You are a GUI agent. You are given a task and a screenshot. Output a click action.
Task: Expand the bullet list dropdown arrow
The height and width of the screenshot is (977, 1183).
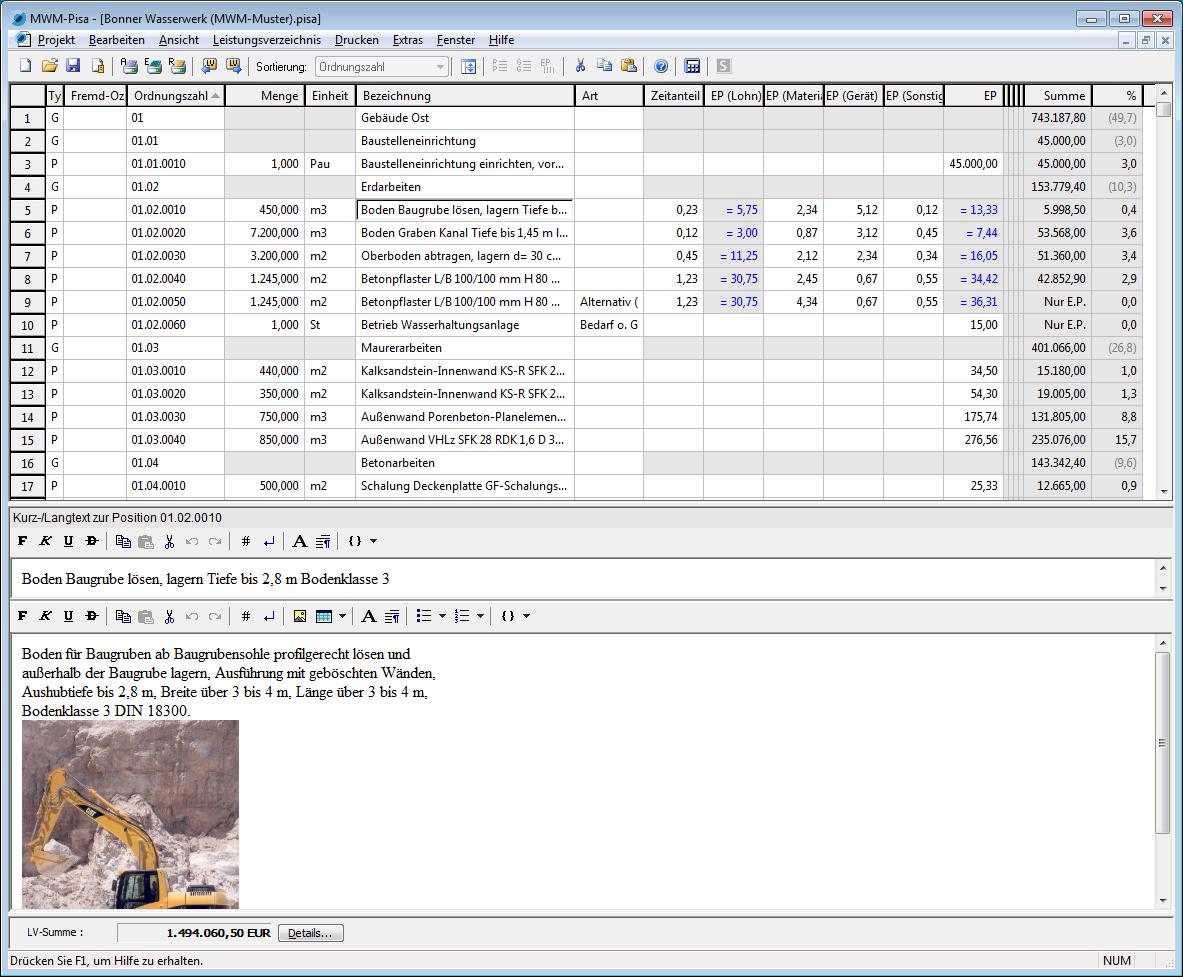(x=443, y=616)
